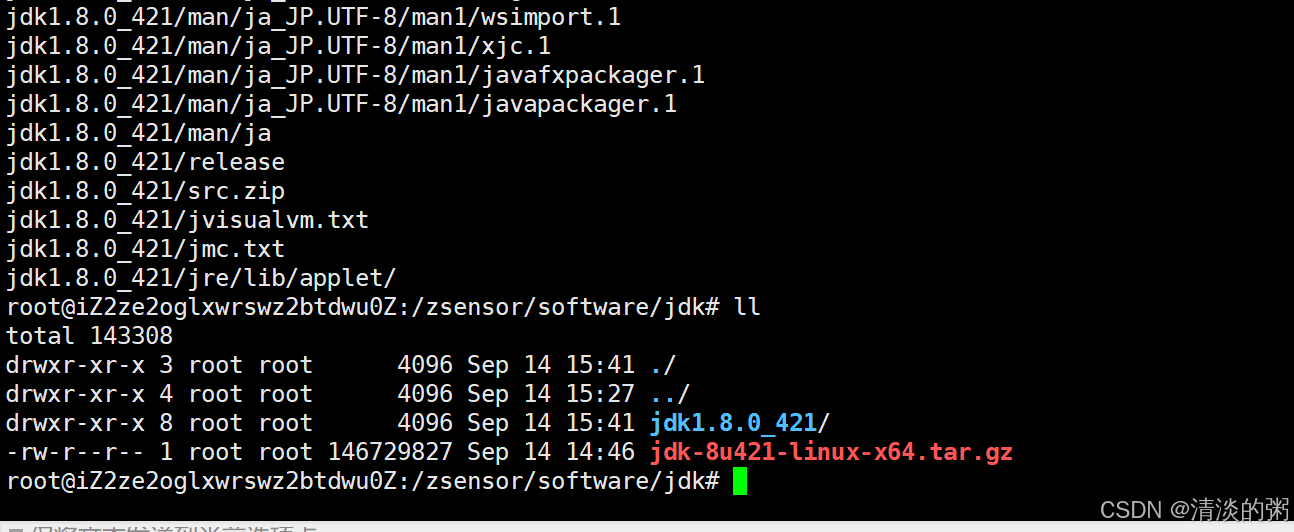This screenshot has height=532, width=1294.
Task: Click the jdk1.8.0_421/jre/lib/applet/ line
Action: (x=202, y=278)
